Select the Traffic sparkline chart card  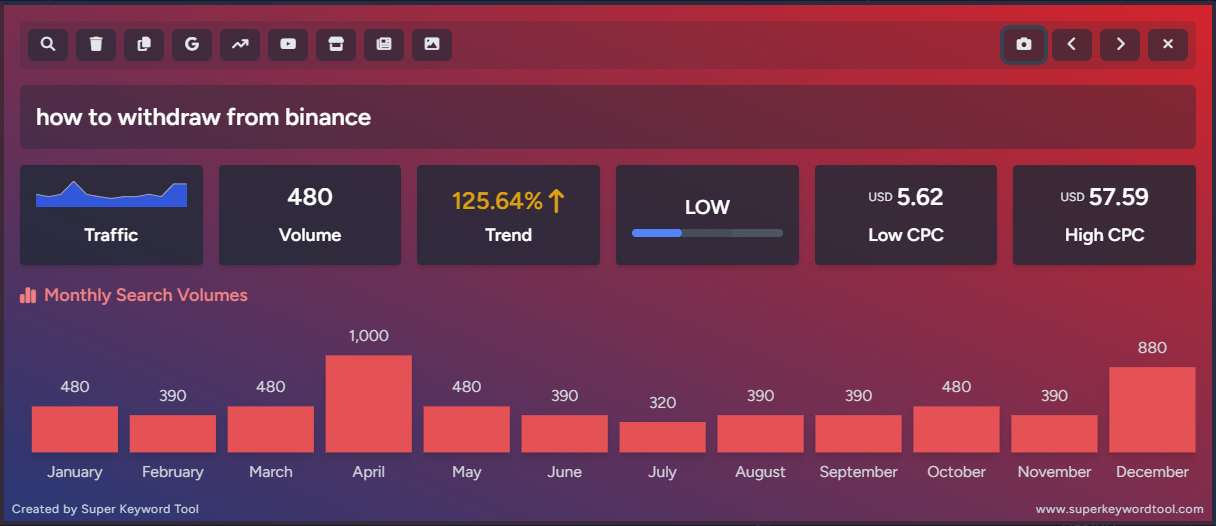tap(111, 215)
